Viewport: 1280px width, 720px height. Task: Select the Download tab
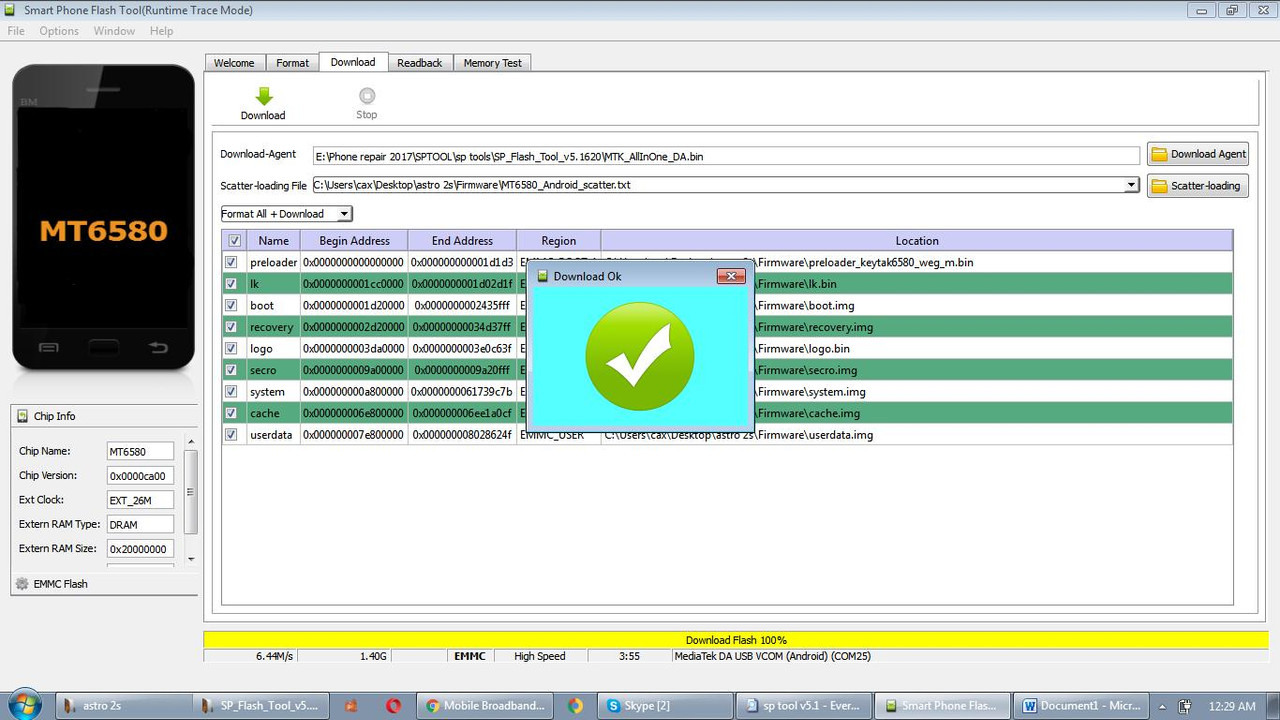tap(353, 62)
